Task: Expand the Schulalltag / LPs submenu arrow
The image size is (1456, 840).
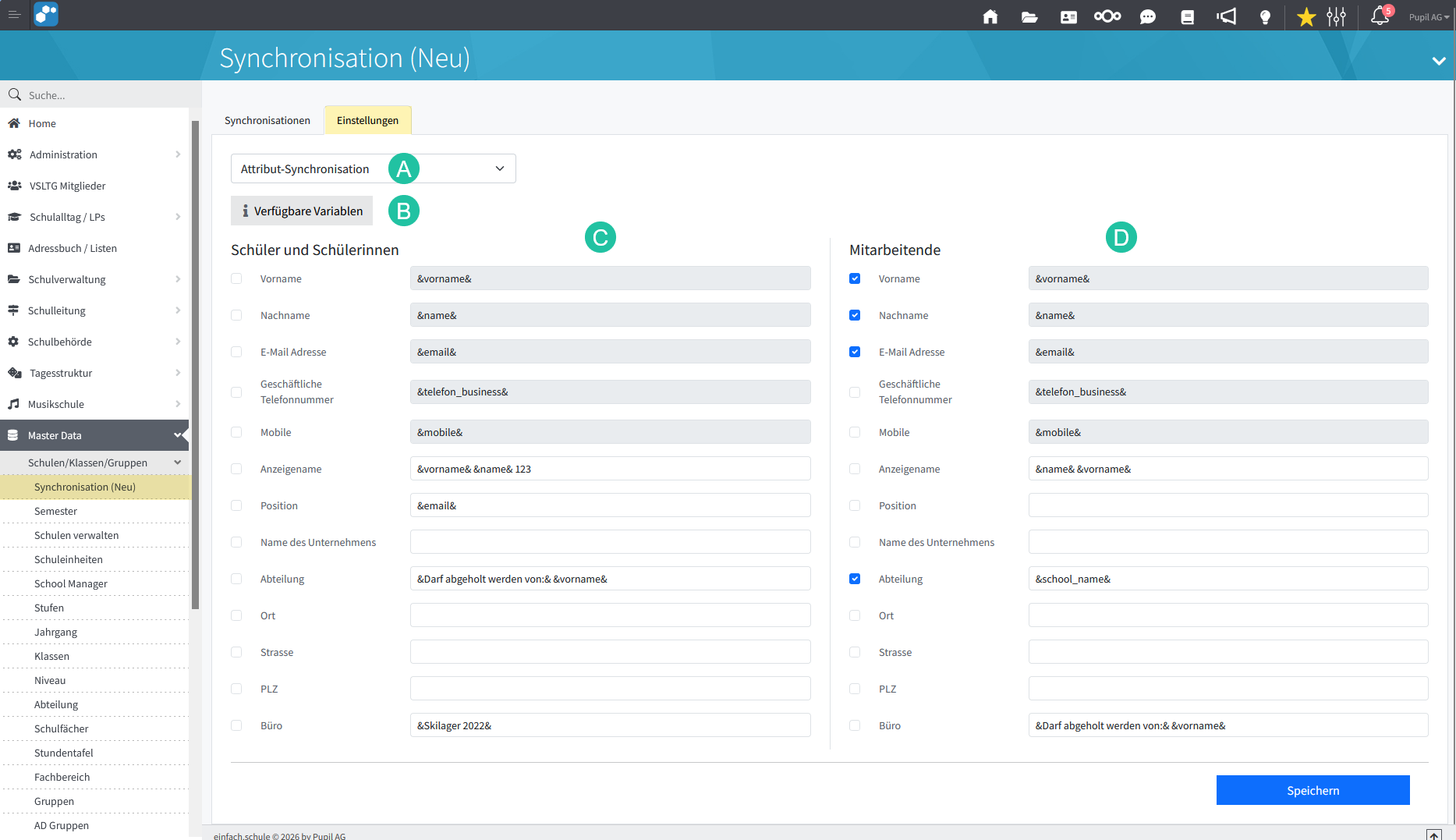Action: click(x=178, y=217)
